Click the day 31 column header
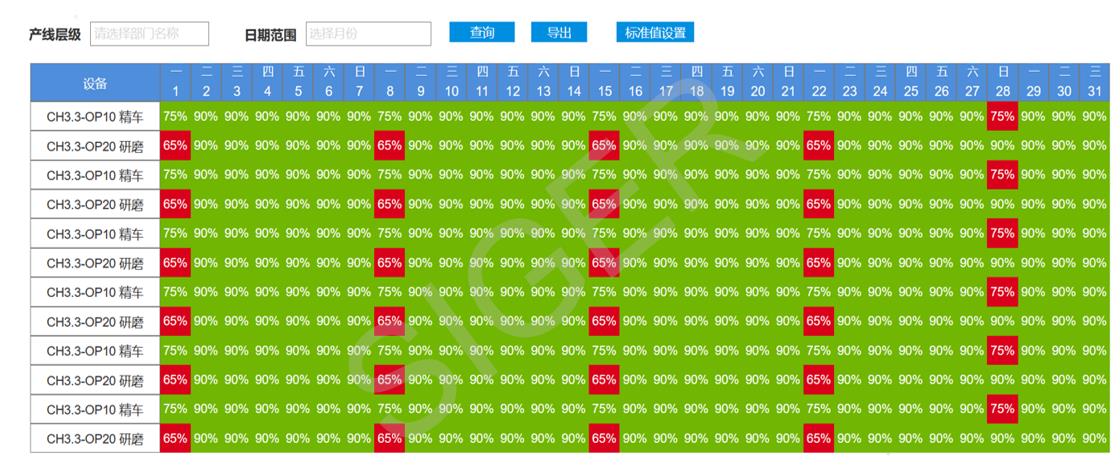Viewport: 1120px width, 466px height. click(1094, 82)
